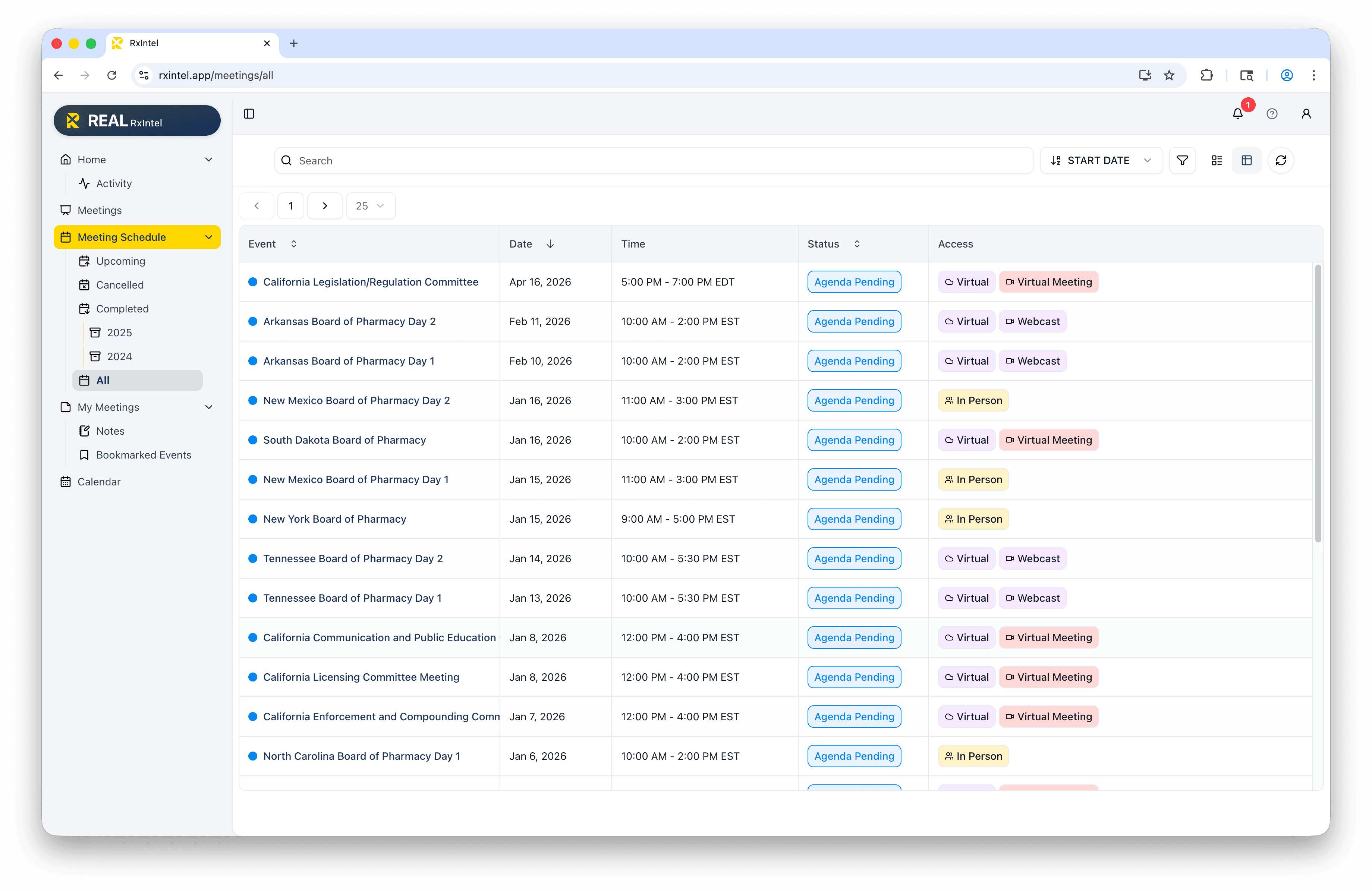Open the notifications bell icon
This screenshot has width=1372, height=891.
pyautogui.click(x=1237, y=114)
